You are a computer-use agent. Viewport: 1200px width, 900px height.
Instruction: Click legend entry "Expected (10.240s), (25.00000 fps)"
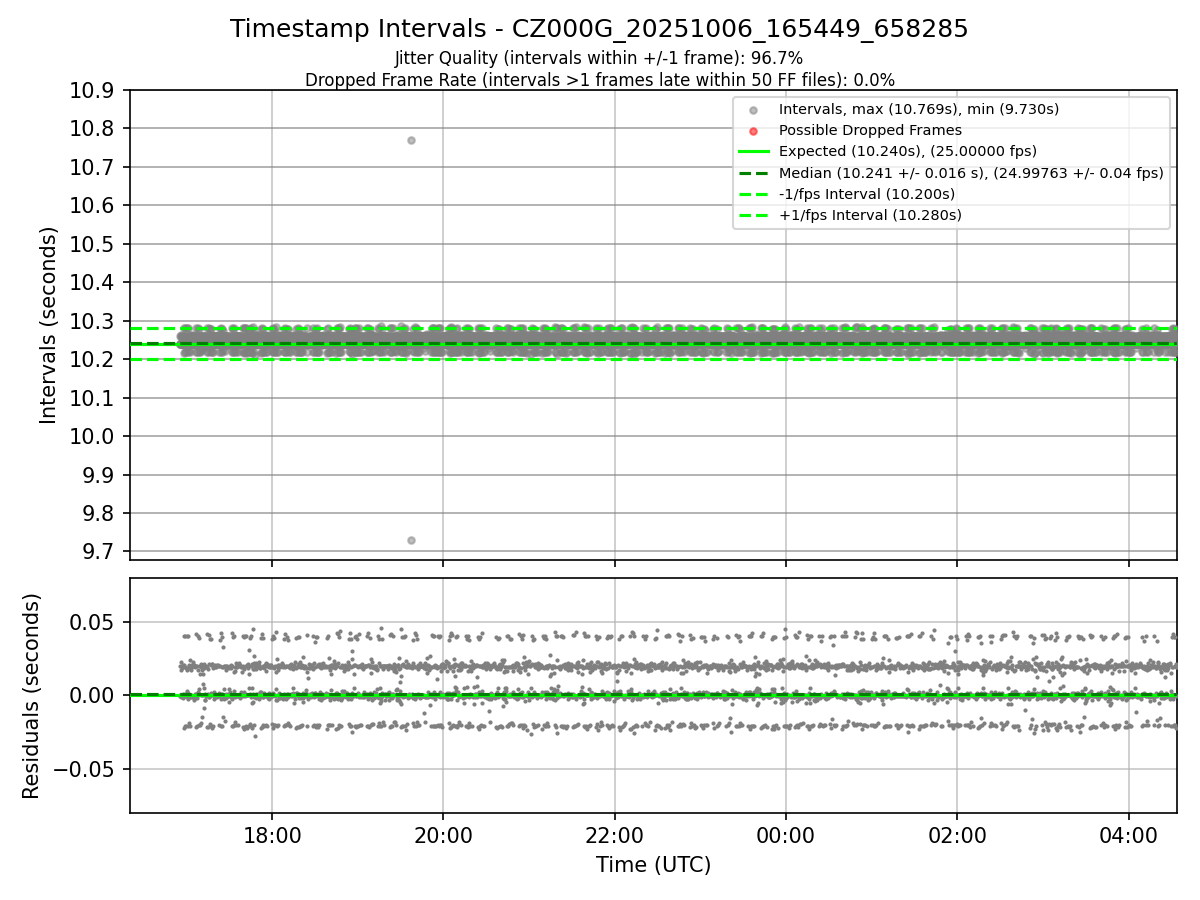[908, 151]
